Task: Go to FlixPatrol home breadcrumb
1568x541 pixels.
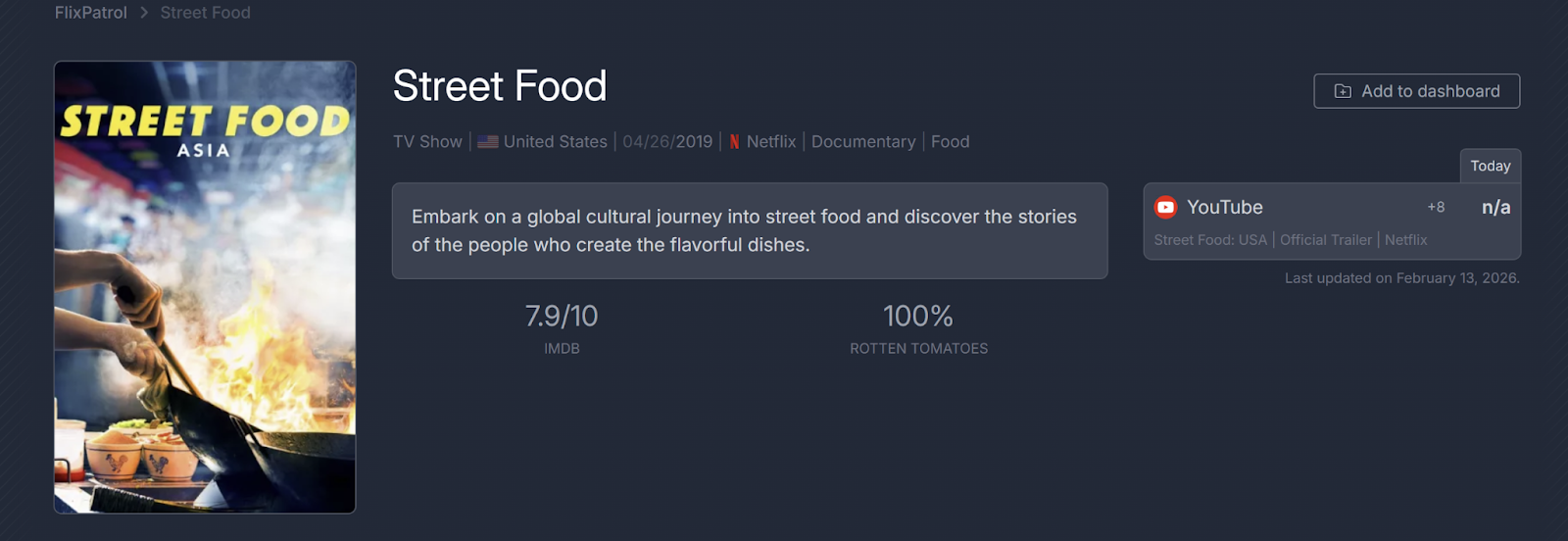Action: pos(91,13)
